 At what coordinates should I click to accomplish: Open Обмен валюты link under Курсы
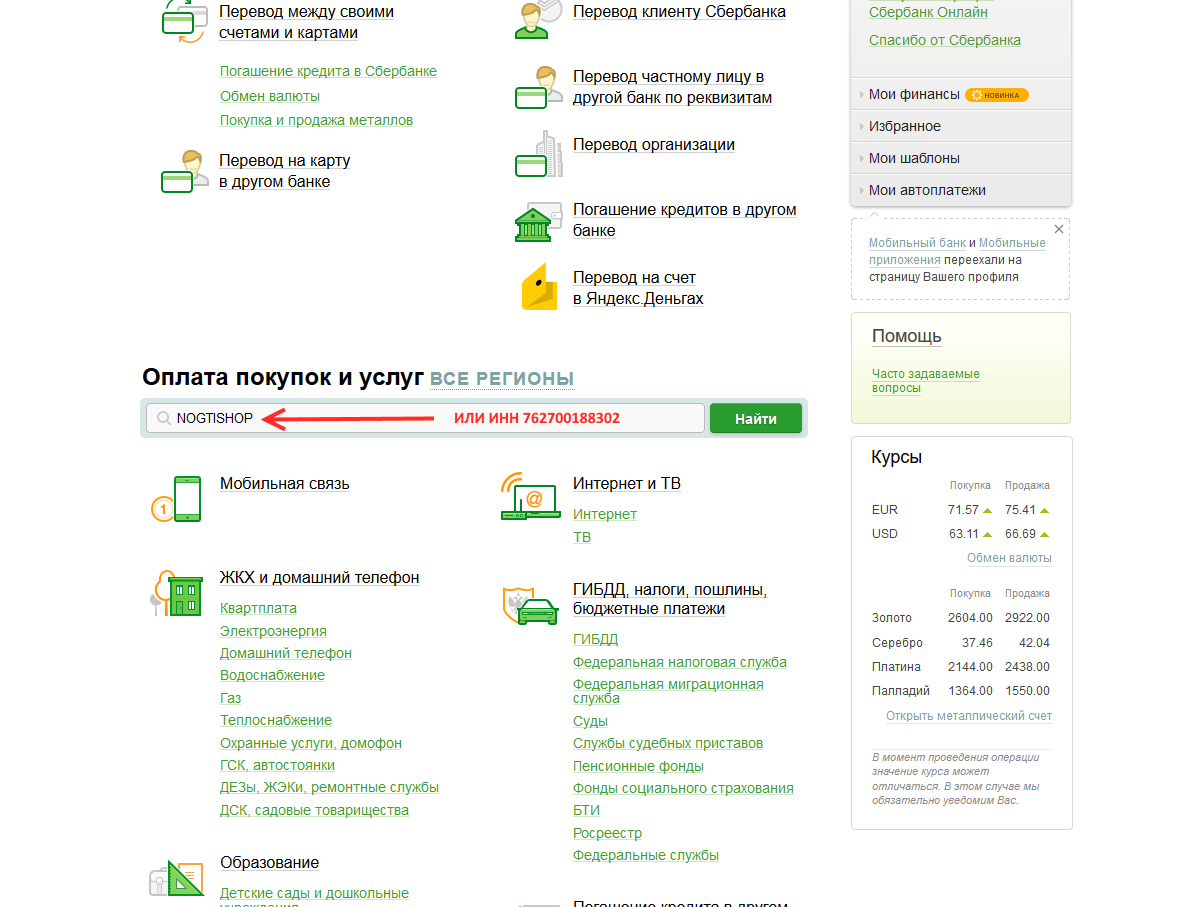(1009, 558)
